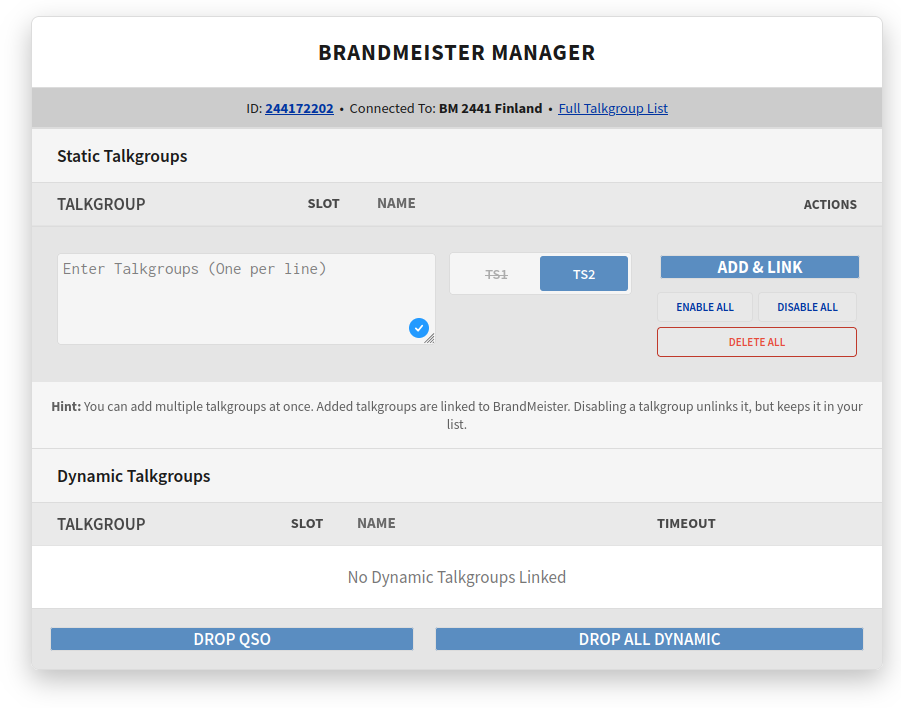Click DROP QSO
This screenshot has width=901, height=708.
coord(231,638)
